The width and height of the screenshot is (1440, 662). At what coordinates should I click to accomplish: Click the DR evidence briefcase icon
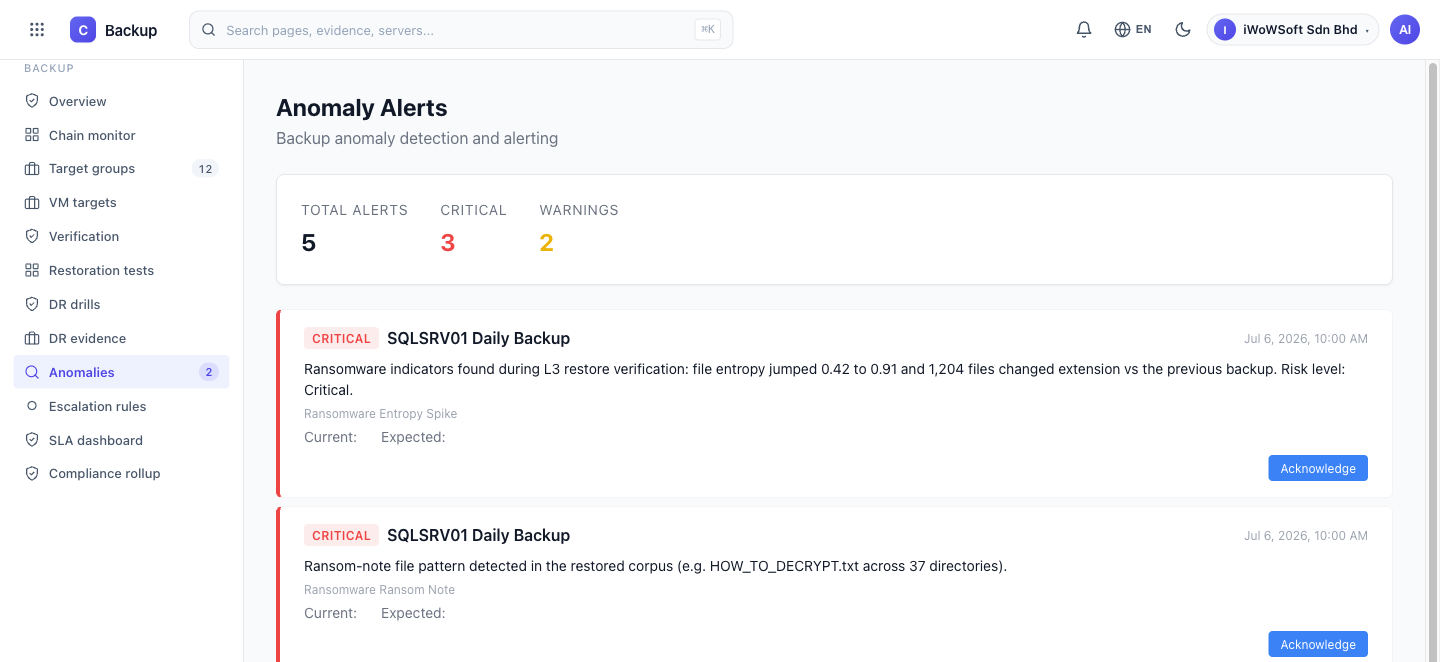[x=32, y=339]
